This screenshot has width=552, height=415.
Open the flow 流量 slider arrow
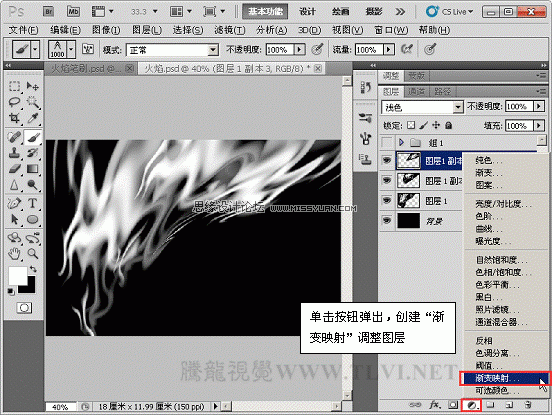coord(389,49)
